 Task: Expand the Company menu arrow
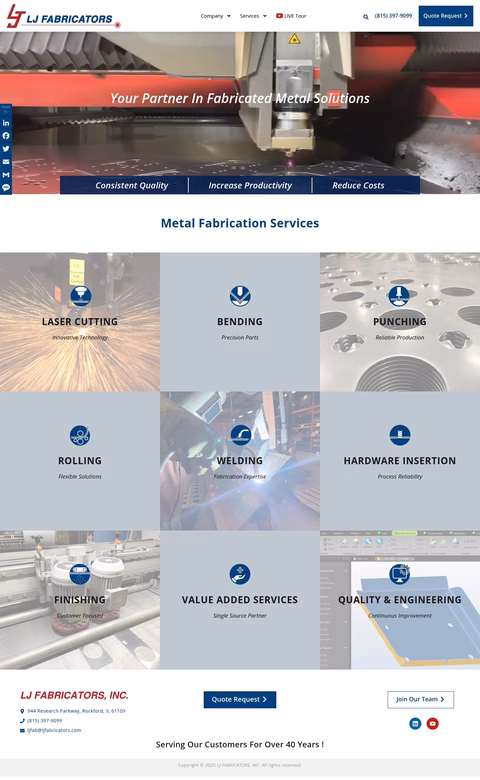[x=229, y=16]
